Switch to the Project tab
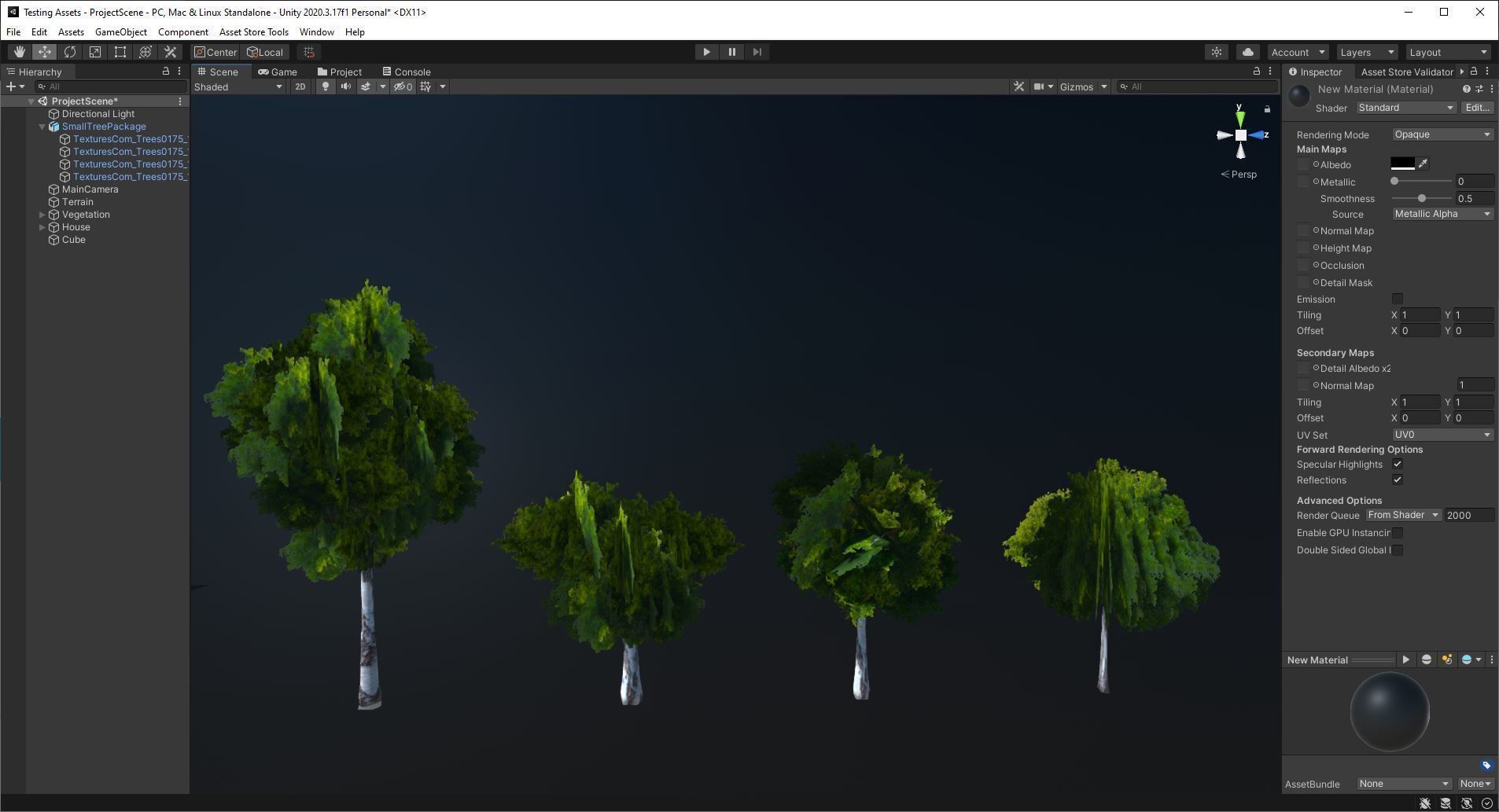This screenshot has width=1499, height=812. pos(340,72)
